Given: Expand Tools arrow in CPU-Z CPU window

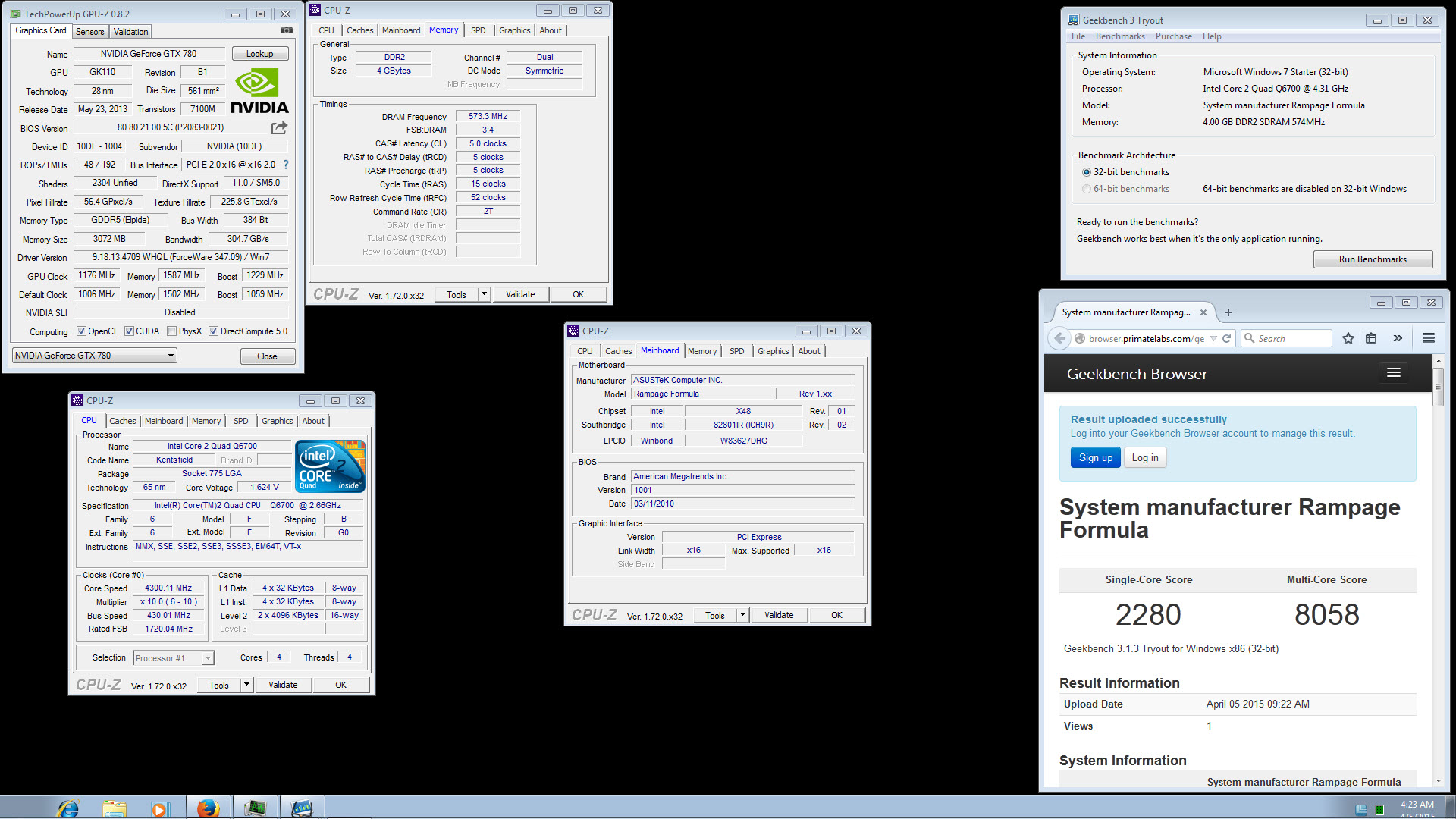Looking at the screenshot, I should click(246, 685).
